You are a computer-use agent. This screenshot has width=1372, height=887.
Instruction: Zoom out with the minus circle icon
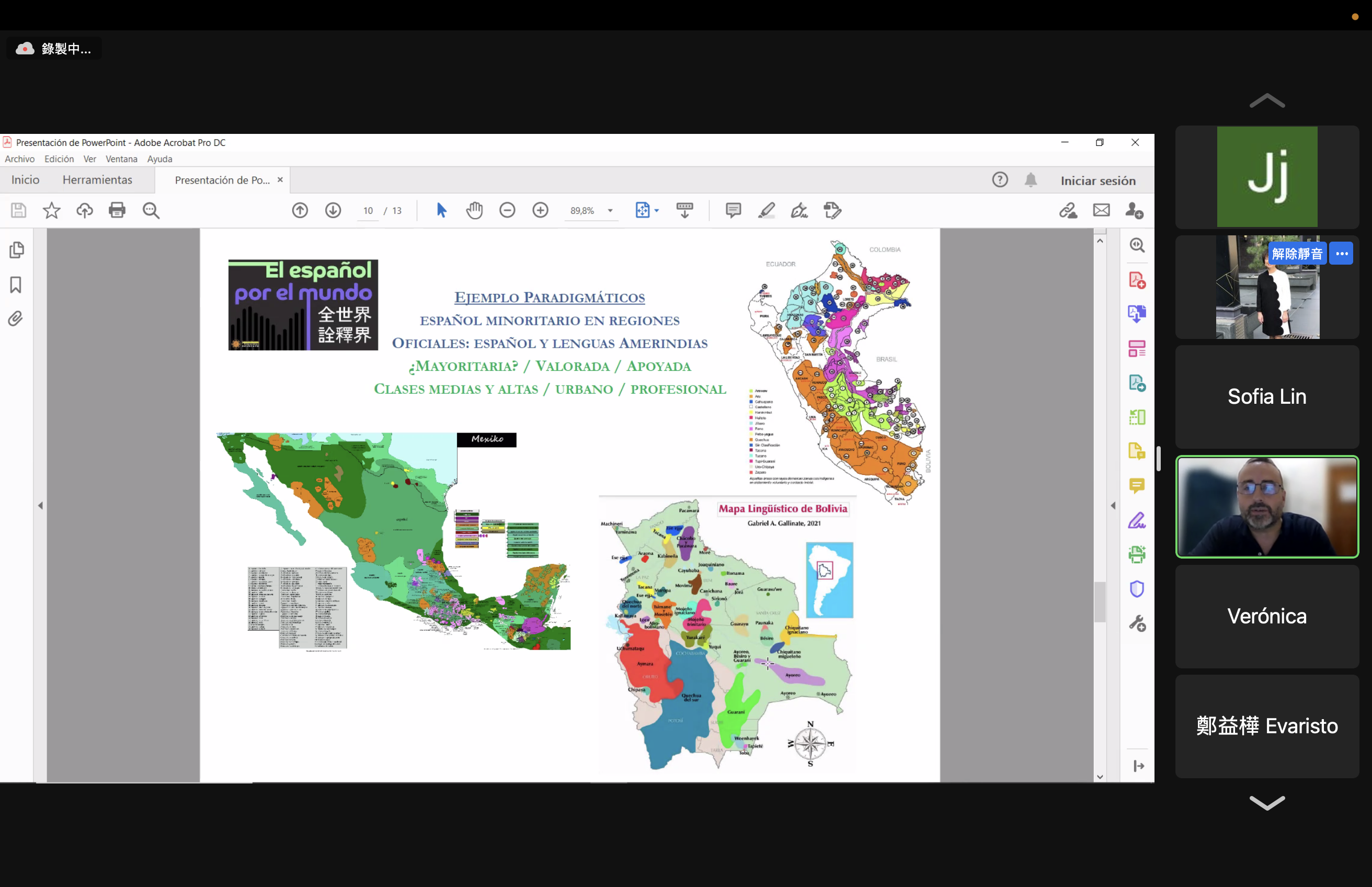507,210
